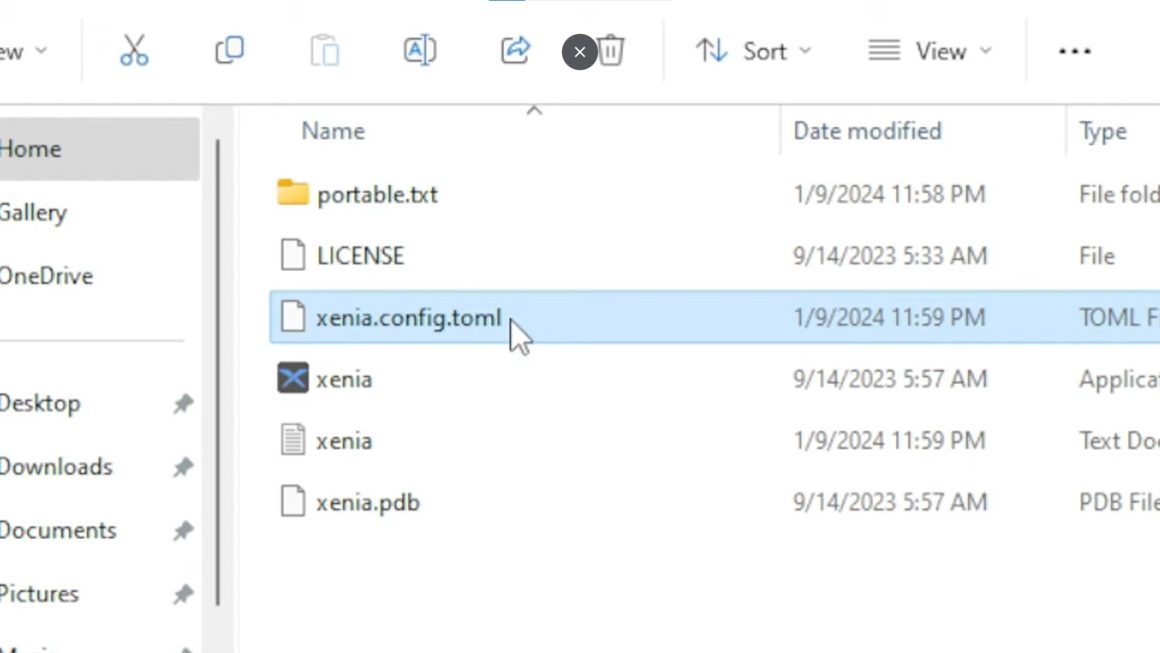Open Gallery in the sidebar
Screen dimensions: 1160x653
tap(33, 212)
